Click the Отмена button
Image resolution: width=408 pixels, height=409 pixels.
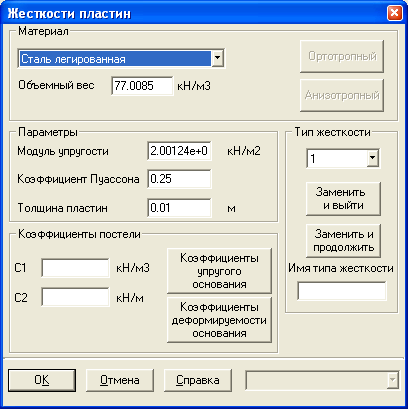click(x=120, y=380)
